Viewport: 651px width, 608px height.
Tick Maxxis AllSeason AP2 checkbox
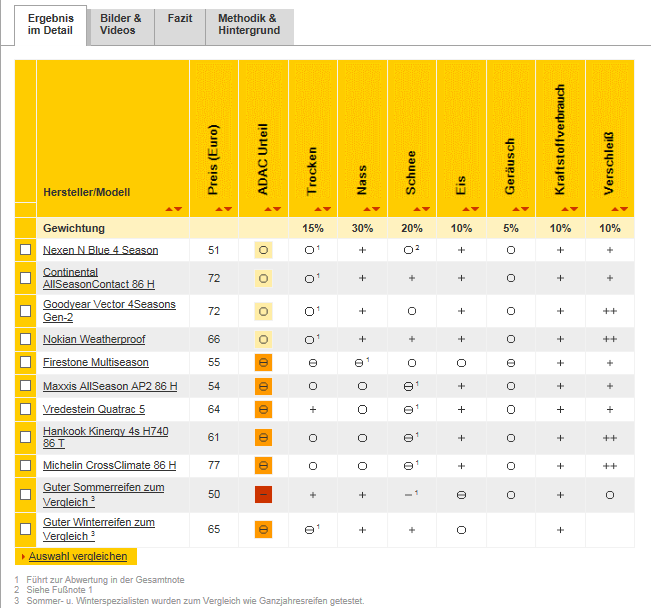pos(26,386)
